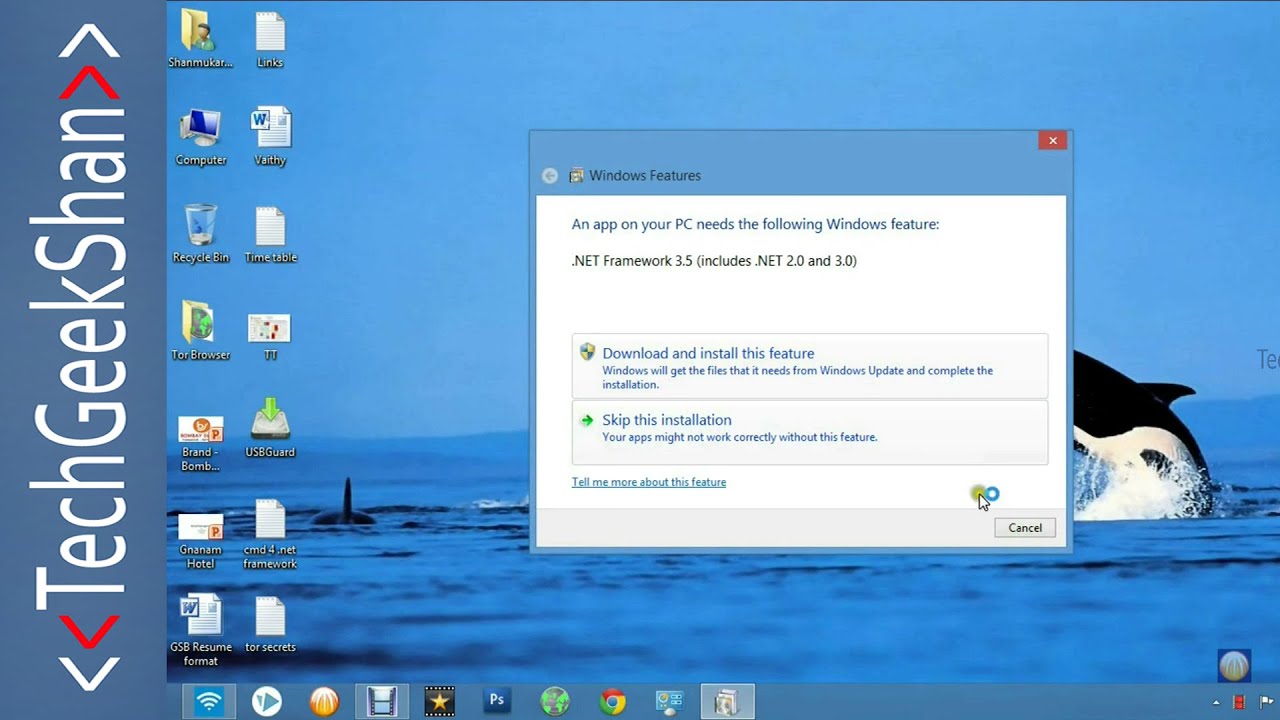
Task: Select the Time table file icon
Action: pyautogui.click(x=270, y=234)
